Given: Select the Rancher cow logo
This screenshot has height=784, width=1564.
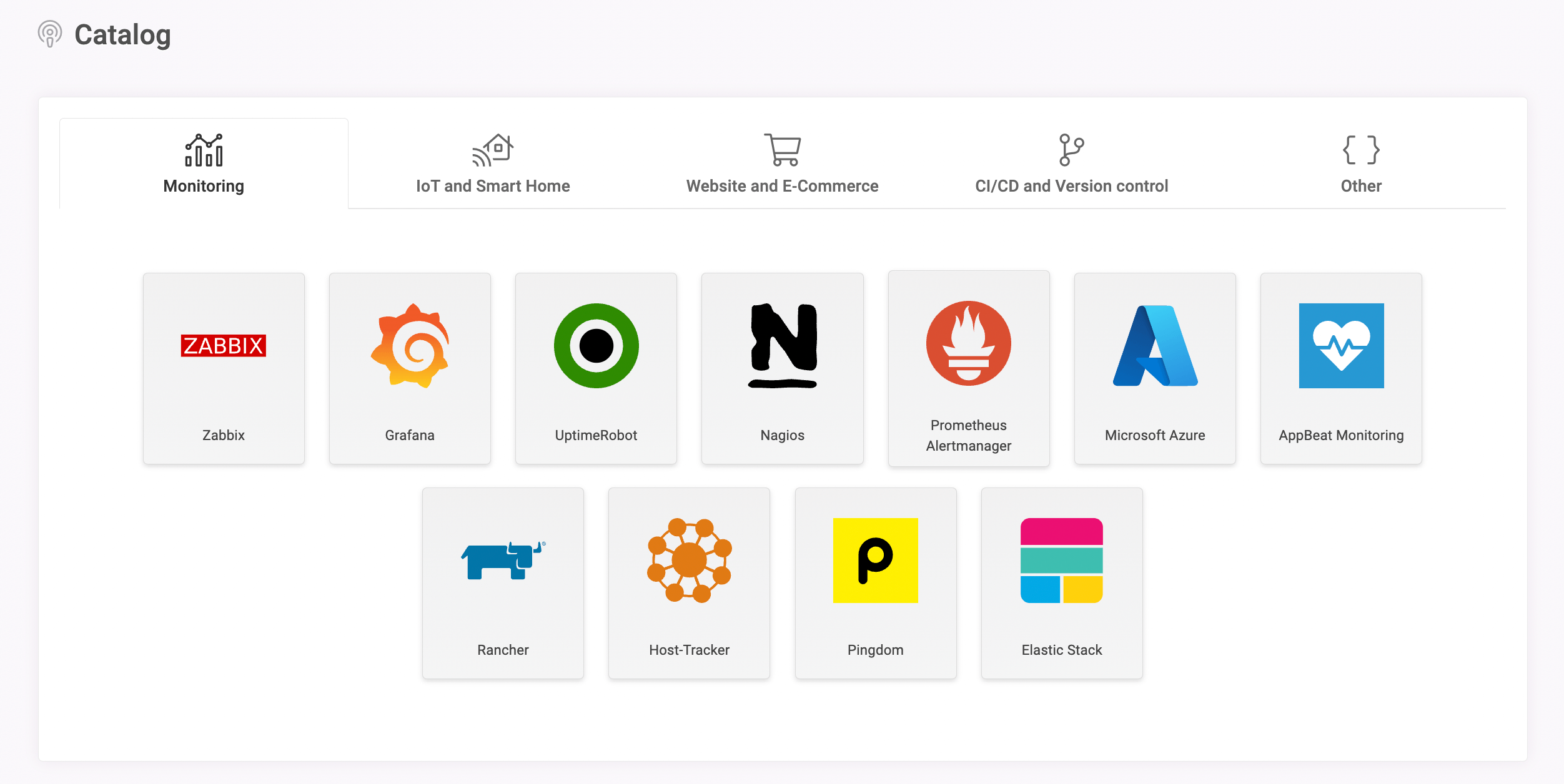Looking at the screenshot, I should 503,560.
